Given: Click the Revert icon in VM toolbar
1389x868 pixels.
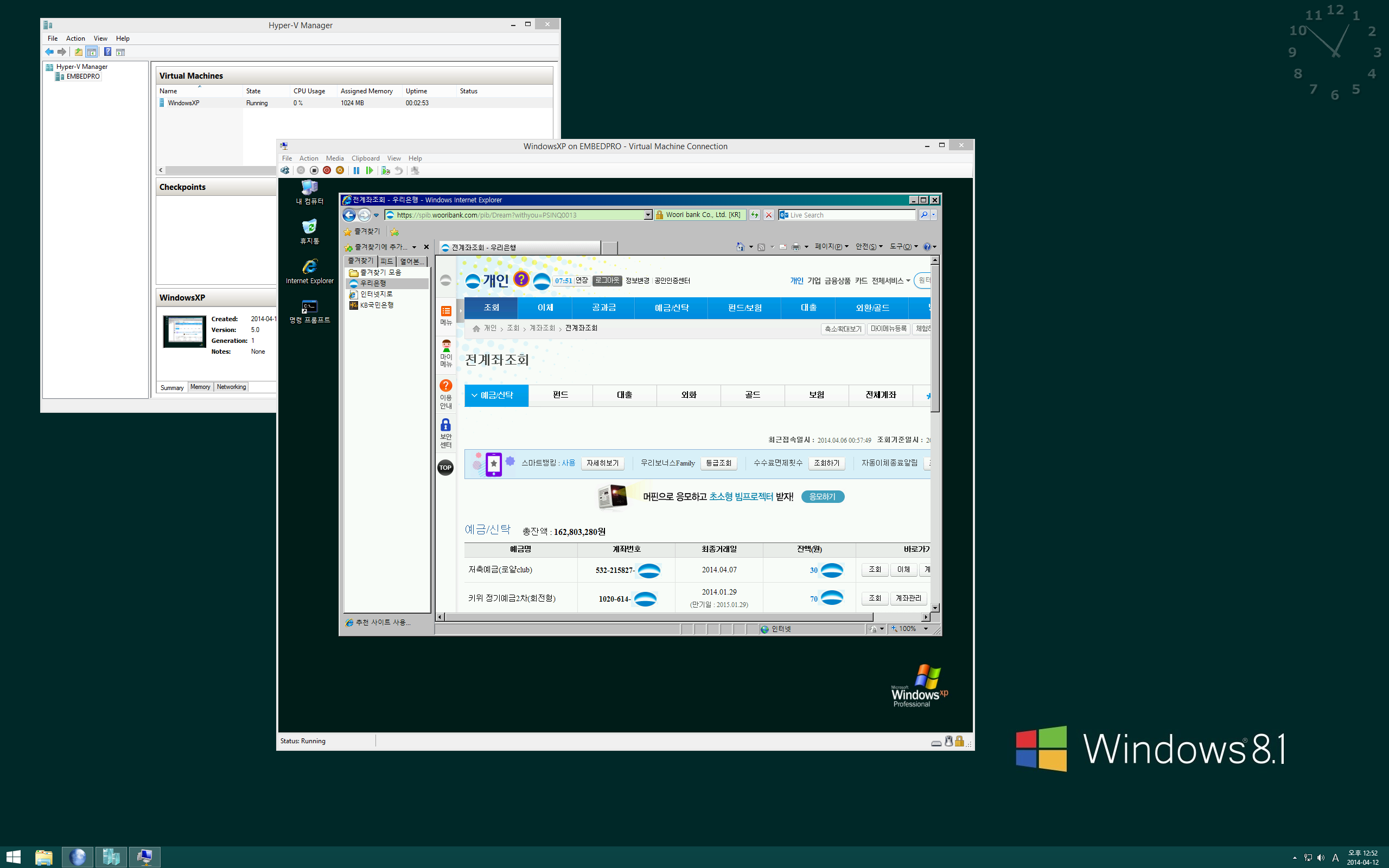Looking at the screenshot, I should pos(398,170).
